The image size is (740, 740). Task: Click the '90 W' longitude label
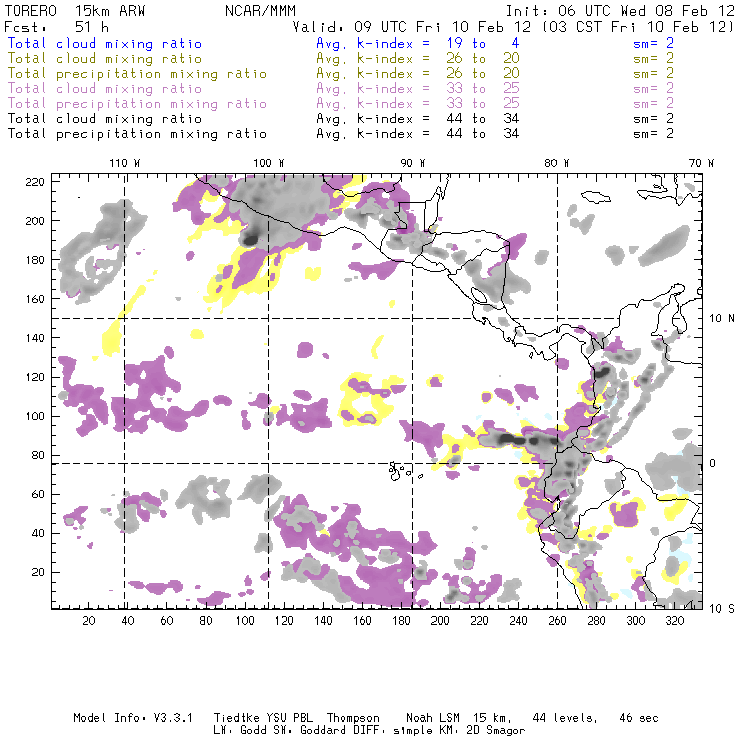(x=413, y=163)
